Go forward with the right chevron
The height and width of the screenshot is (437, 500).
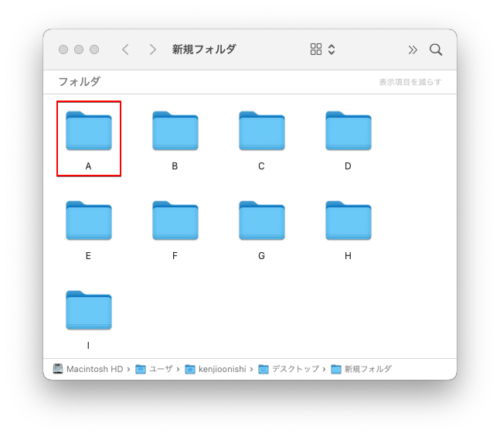coord(153,50)
